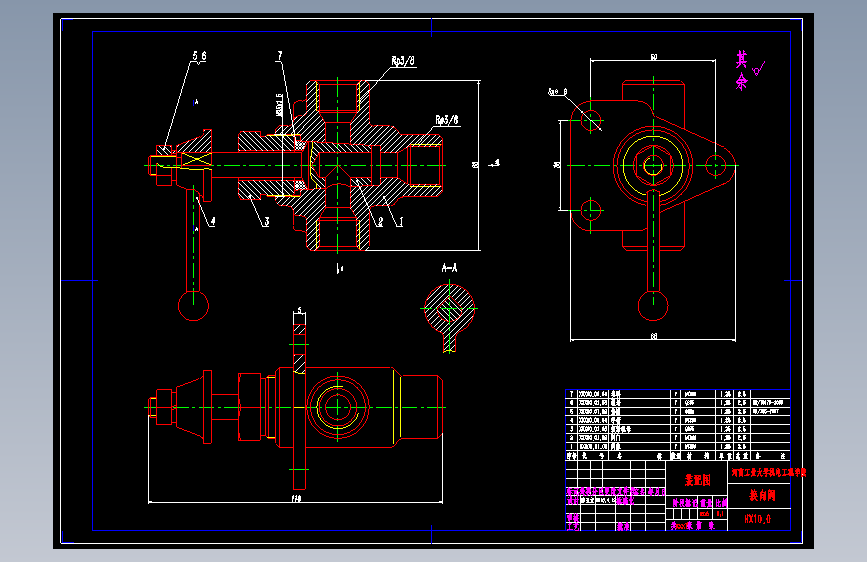Image resolution: width=867 pixels, height=562 pixels.
Task: Click the red 换向阀 part name
Action: 762,495
